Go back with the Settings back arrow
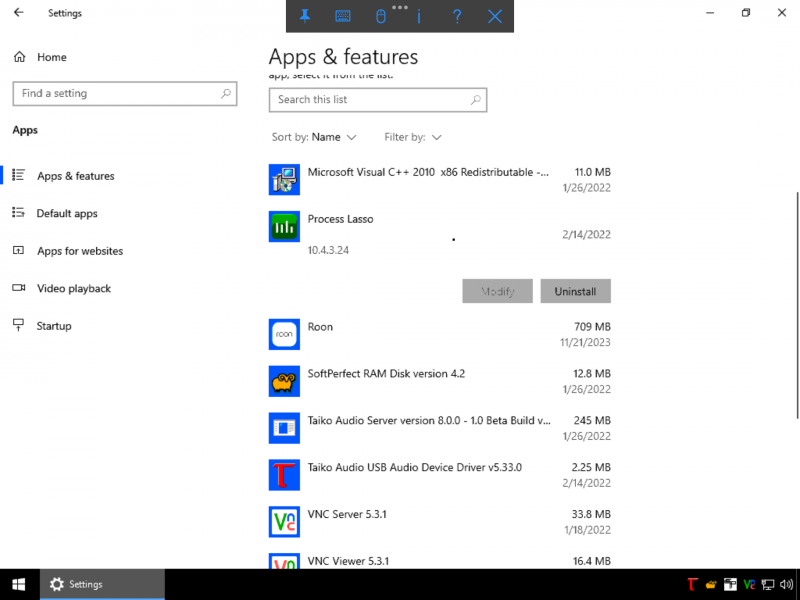 19,13
